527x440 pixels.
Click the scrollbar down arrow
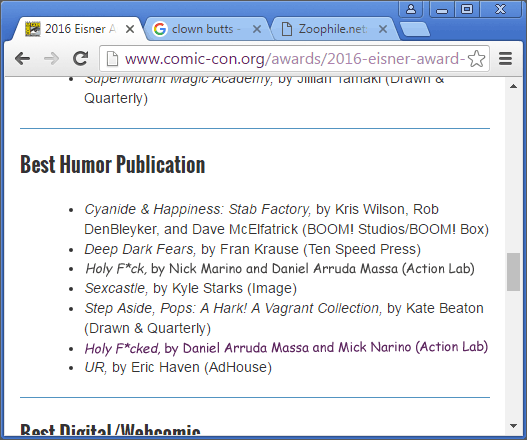[513, 426]
